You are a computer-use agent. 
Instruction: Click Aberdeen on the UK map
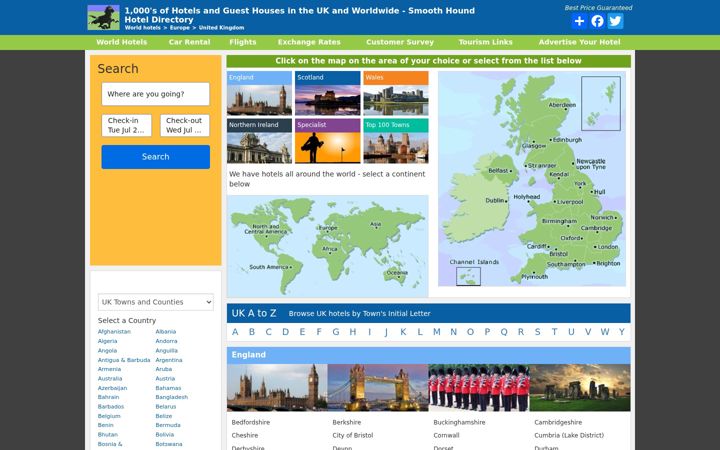click(562, 105)
